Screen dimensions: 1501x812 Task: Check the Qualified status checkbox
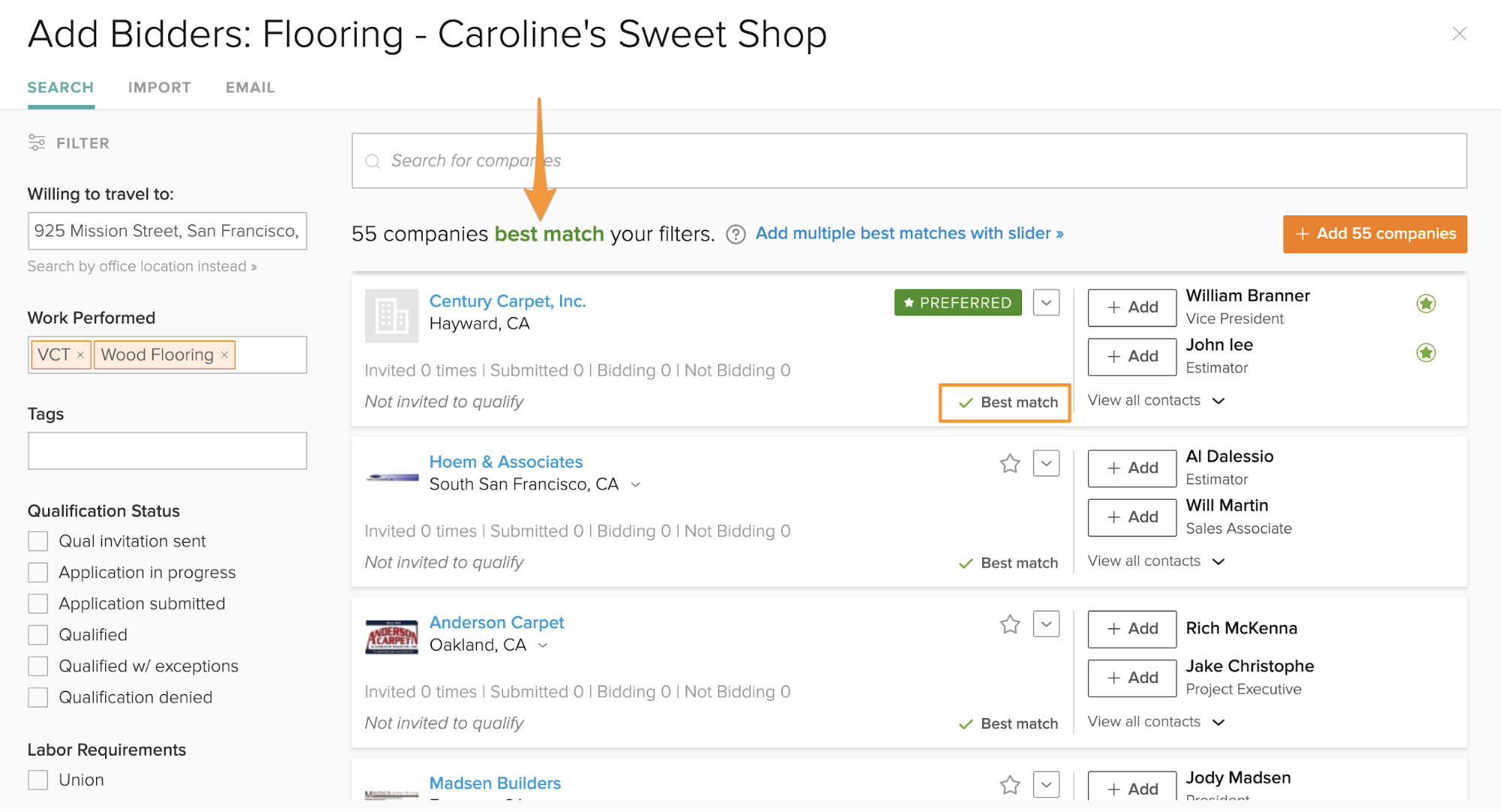38,635
